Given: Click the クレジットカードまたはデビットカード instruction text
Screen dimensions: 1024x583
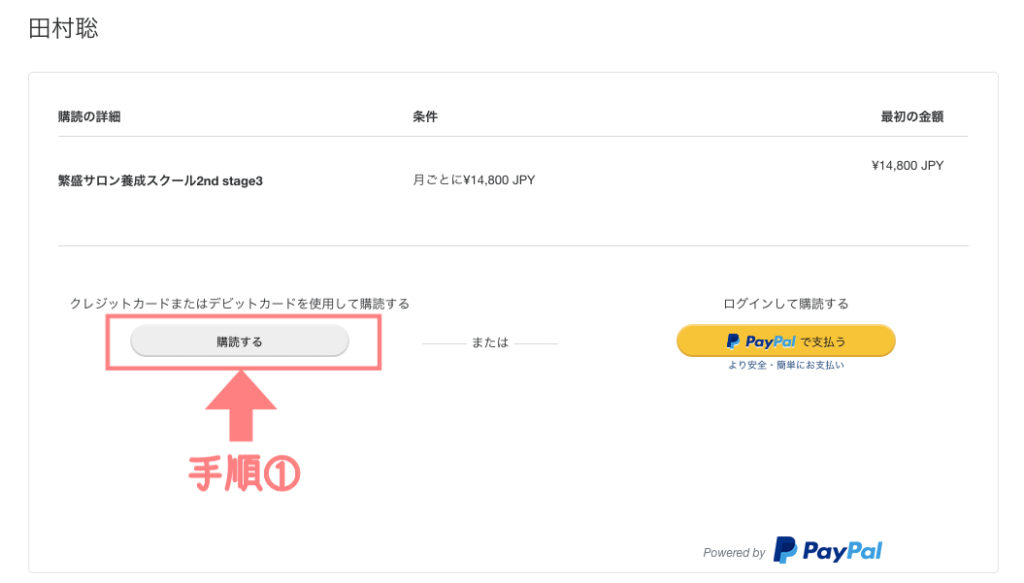Looking at the screenshot, I should pyautogui.click(x=240, y=304).
